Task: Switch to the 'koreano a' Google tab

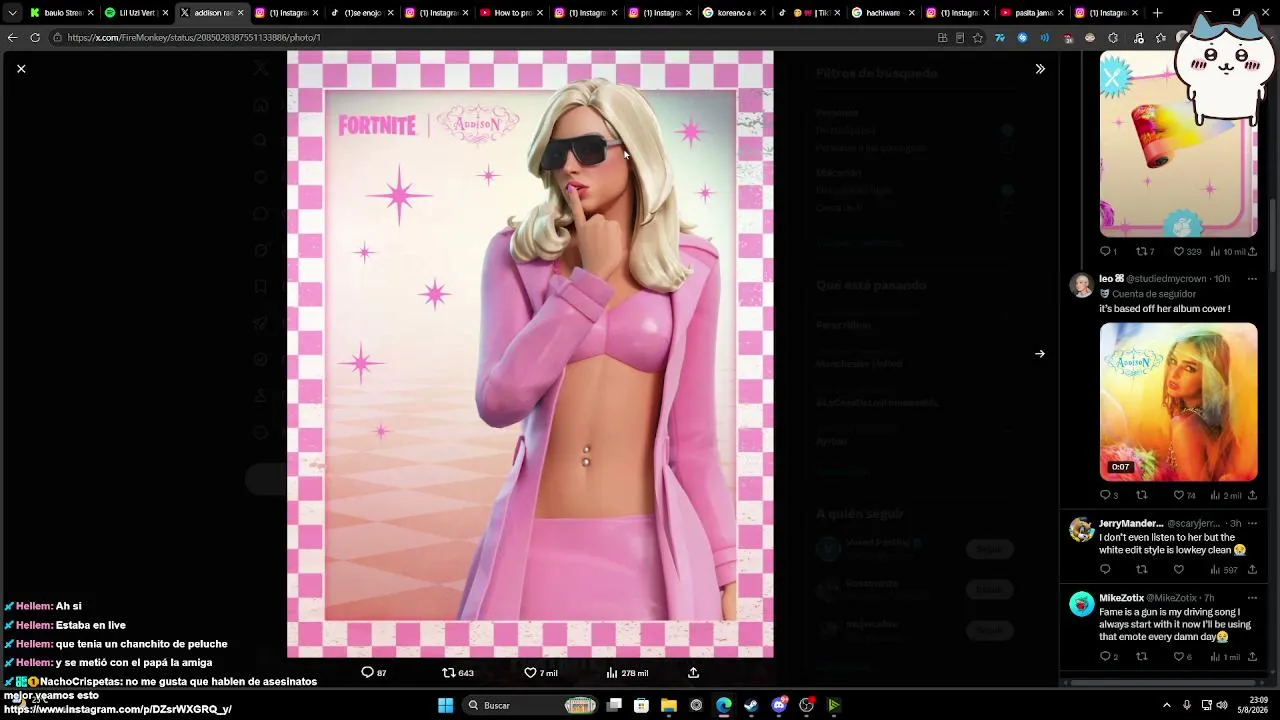Action: [x=735, y=13]
